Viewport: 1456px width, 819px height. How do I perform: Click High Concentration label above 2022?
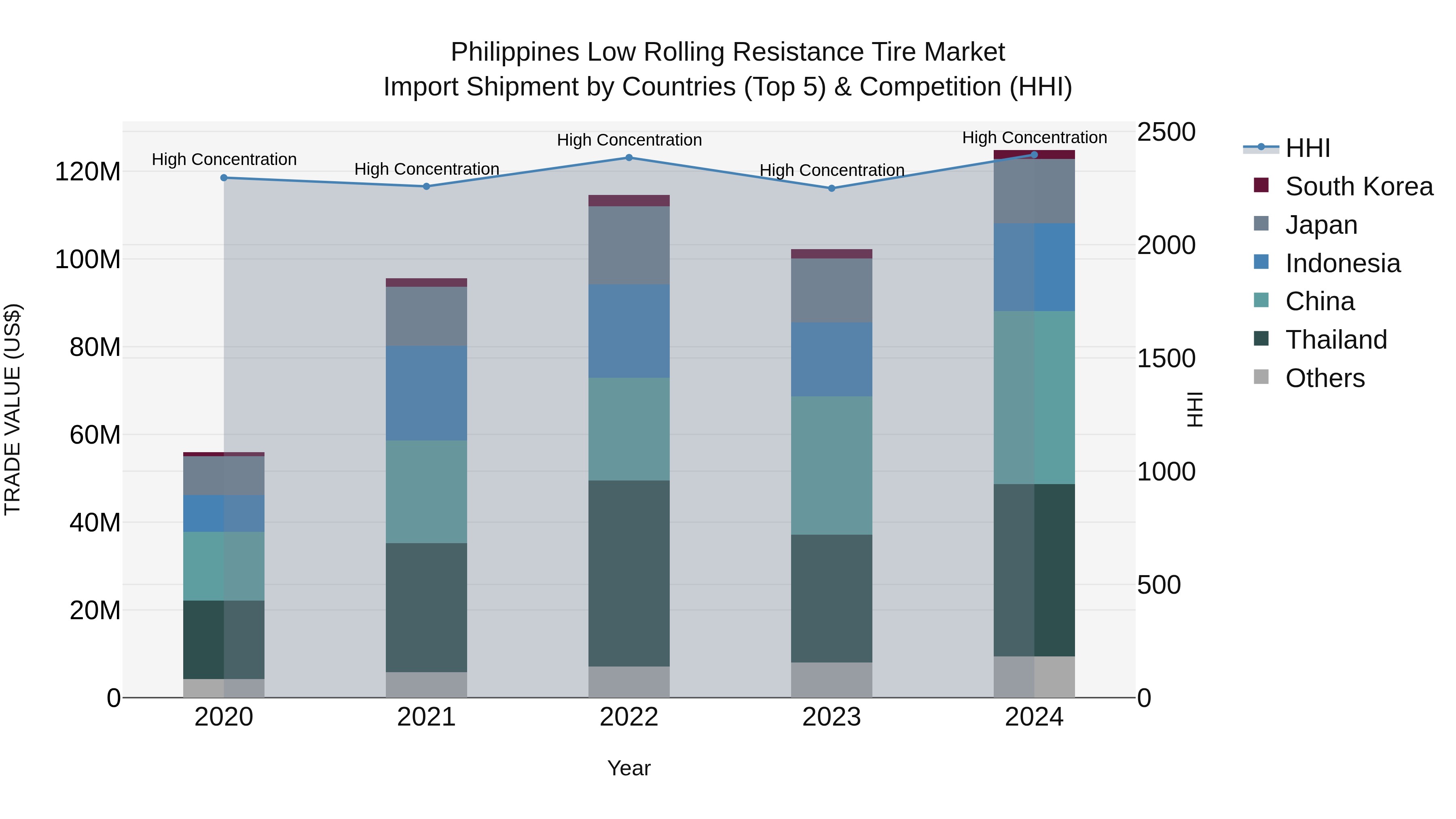click(629, 140)
